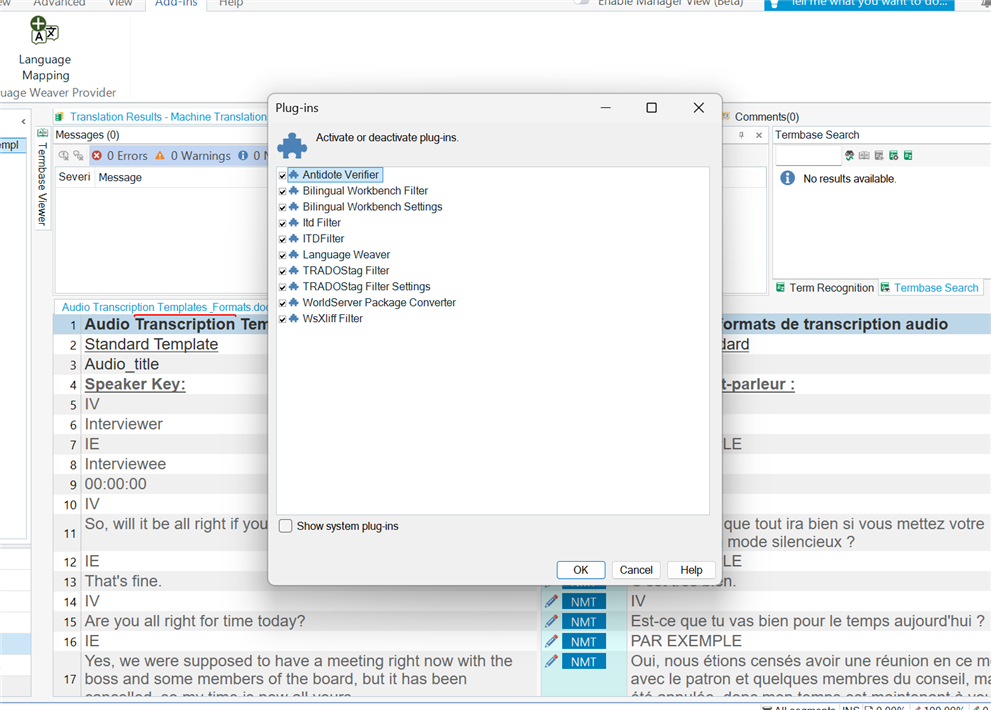991x710 pixels.
Task: Click the 'Tell me what you want to do' box
Action: tap(860, 4)
